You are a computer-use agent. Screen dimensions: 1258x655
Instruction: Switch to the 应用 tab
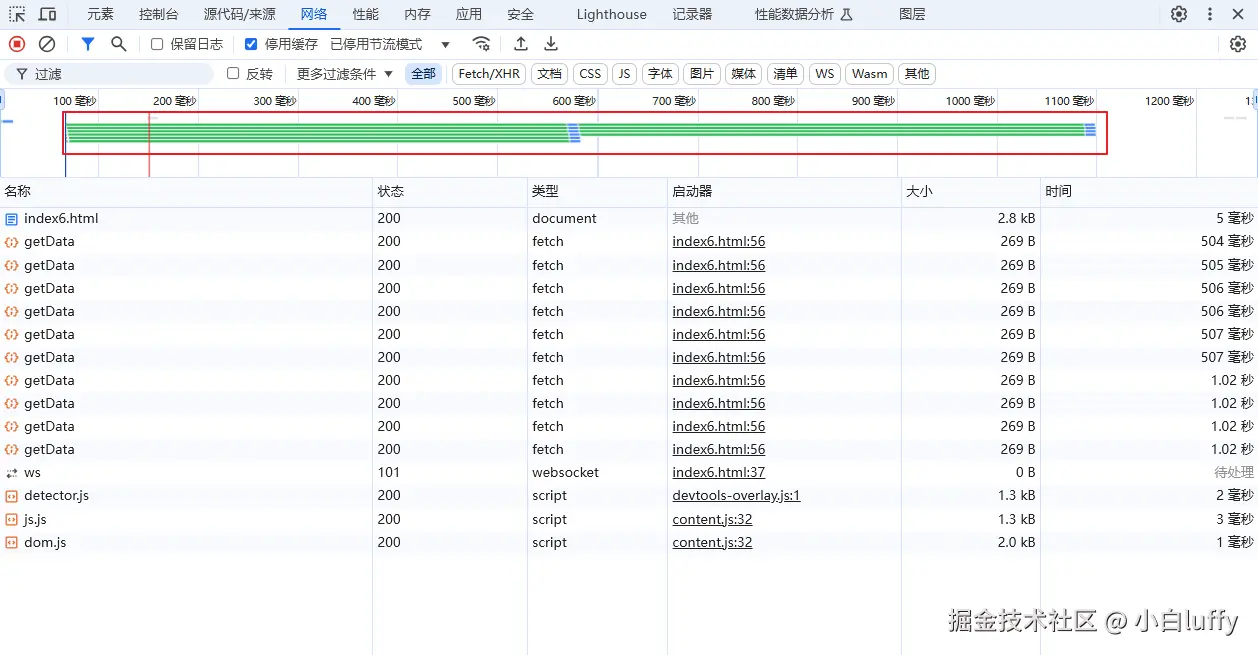[469, 14]
